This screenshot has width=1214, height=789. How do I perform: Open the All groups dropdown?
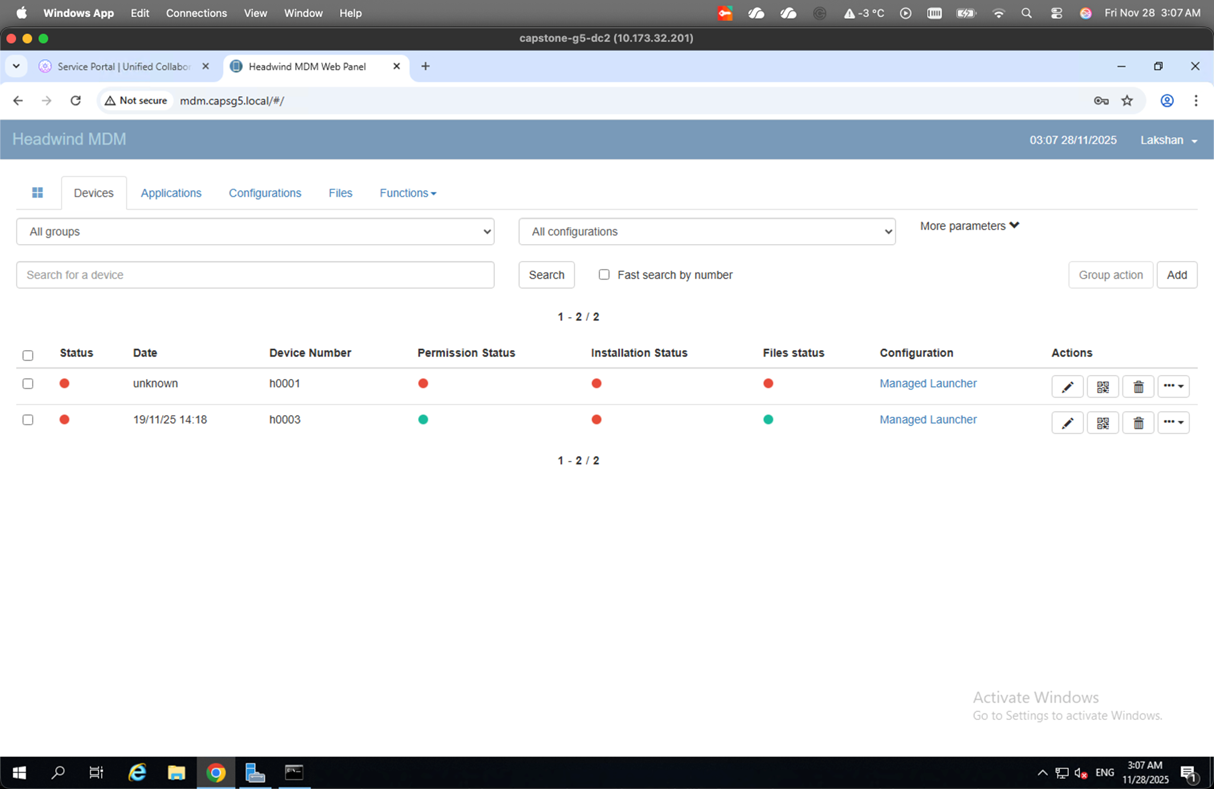tap(255, 232)
